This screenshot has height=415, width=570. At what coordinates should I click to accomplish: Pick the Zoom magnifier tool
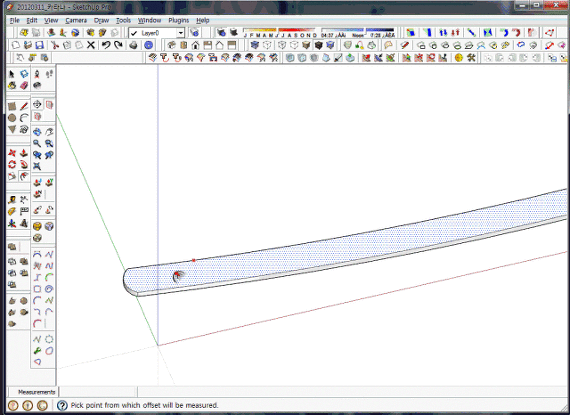(x=37, y=144)
